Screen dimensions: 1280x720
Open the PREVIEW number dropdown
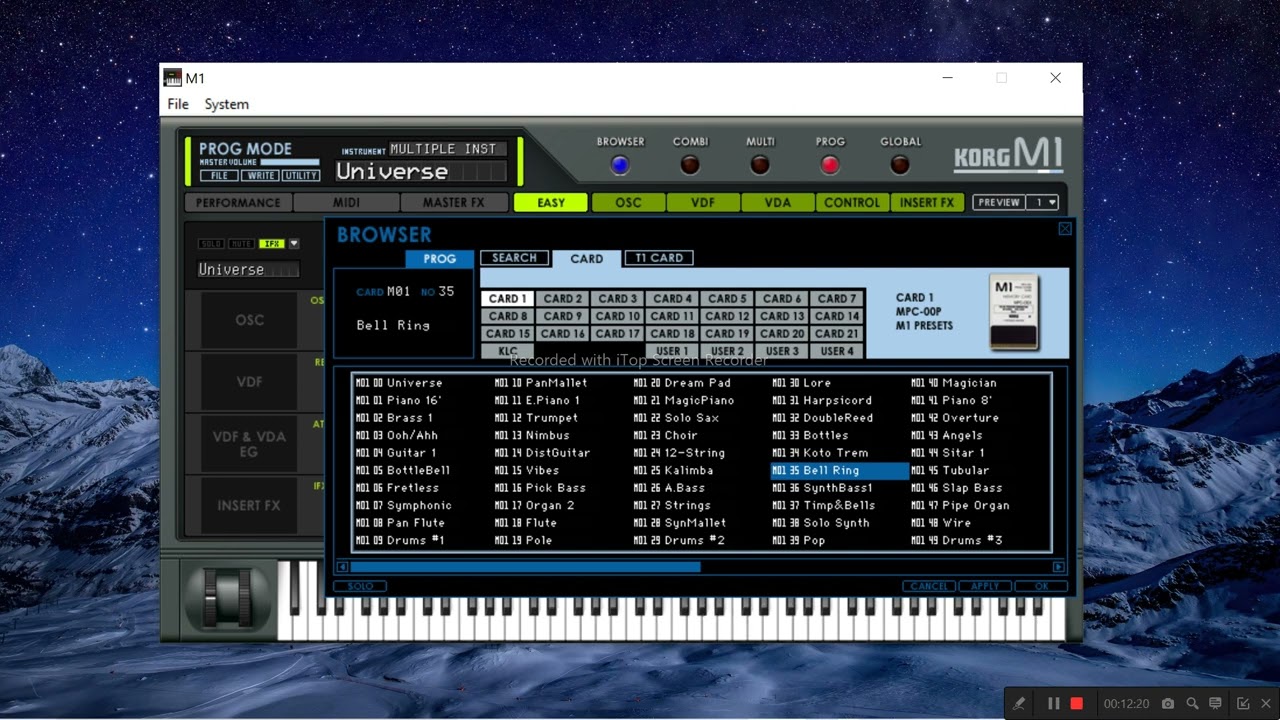tap(1045, 202)
